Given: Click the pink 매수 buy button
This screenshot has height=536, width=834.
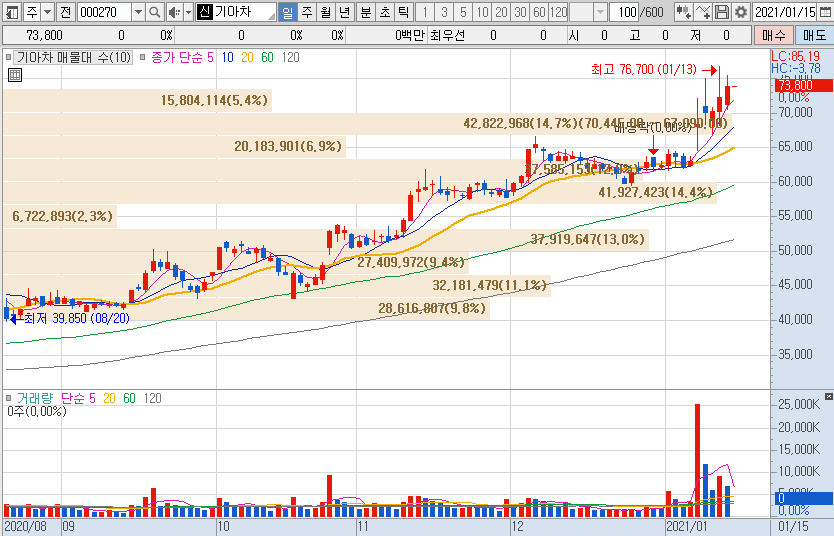Looking at the screenshot, I should [x=773, y=35].
